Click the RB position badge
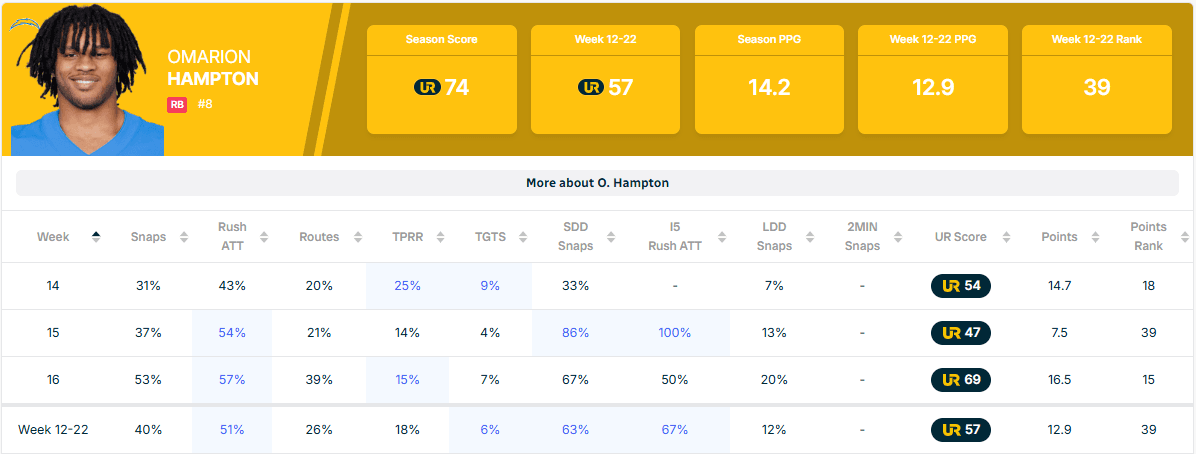 click(x=177, y=104)
